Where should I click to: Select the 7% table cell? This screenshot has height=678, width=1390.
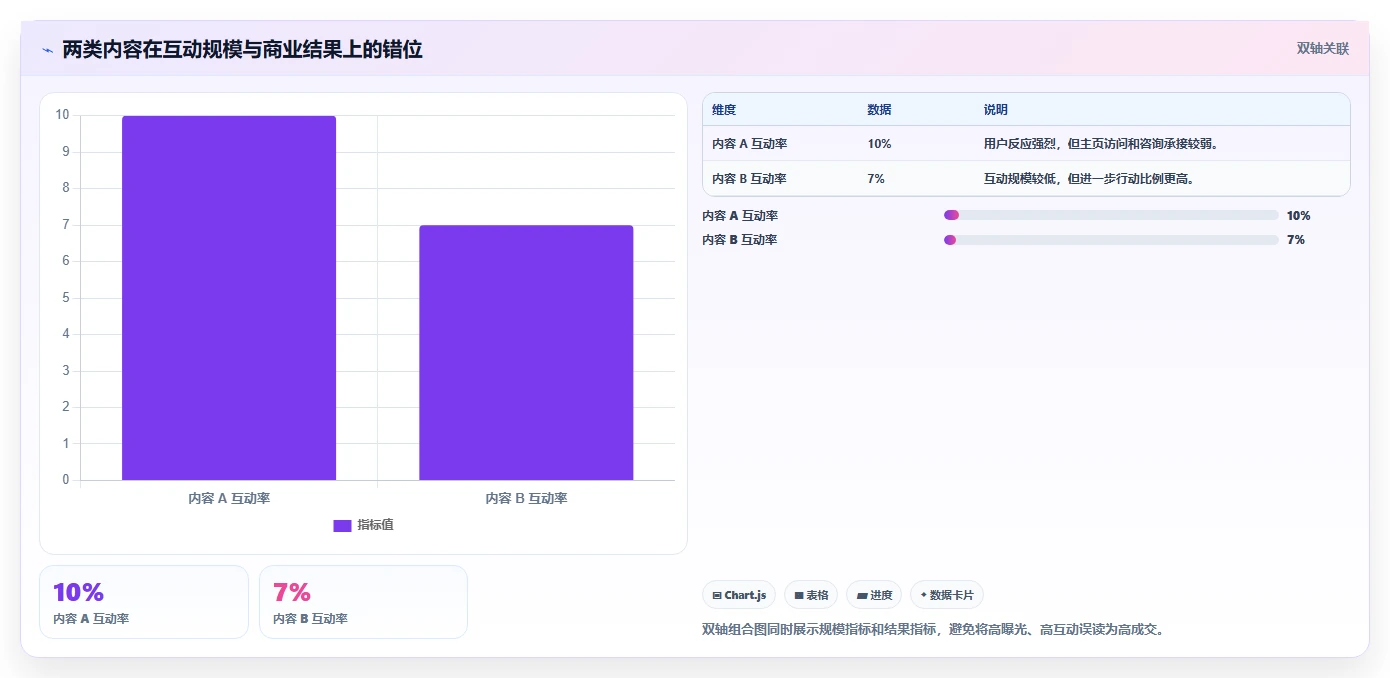click(876, 179)
